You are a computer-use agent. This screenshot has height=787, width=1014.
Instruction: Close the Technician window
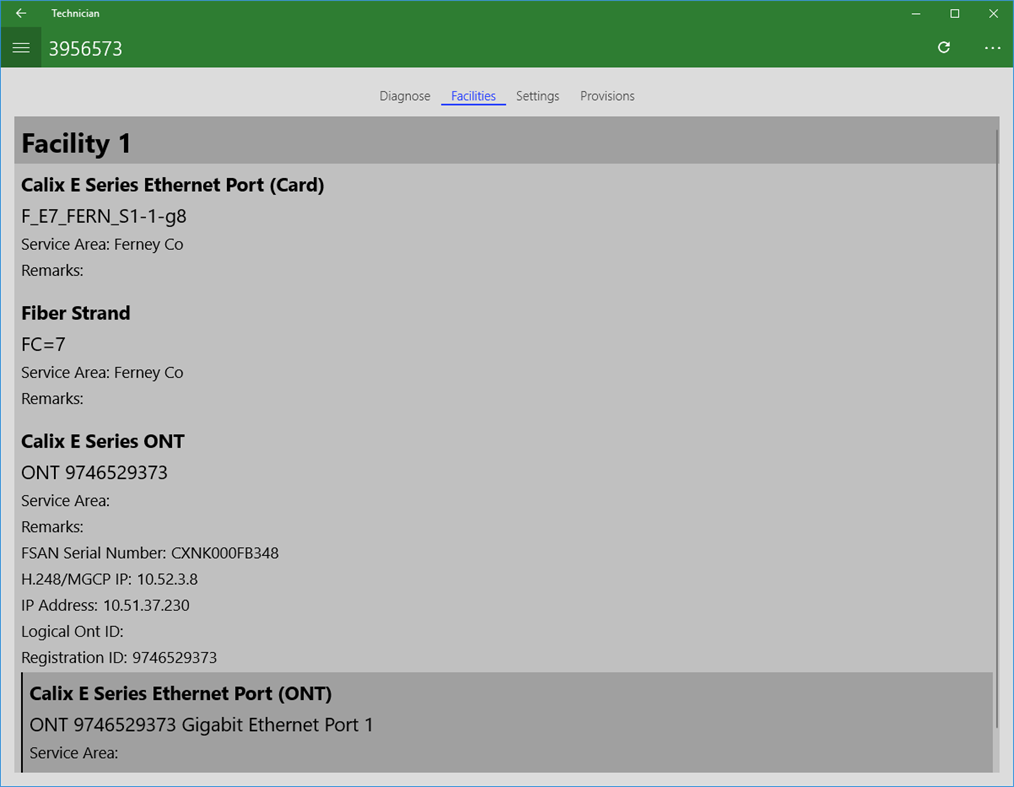[993, 14]
